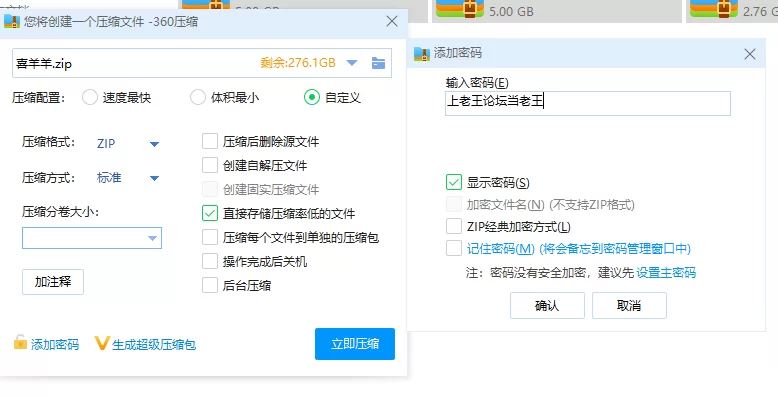Enable 操作完成后关机 checkbox
The width and height of the screenshot is (778, 398).
tap(210, 261)
